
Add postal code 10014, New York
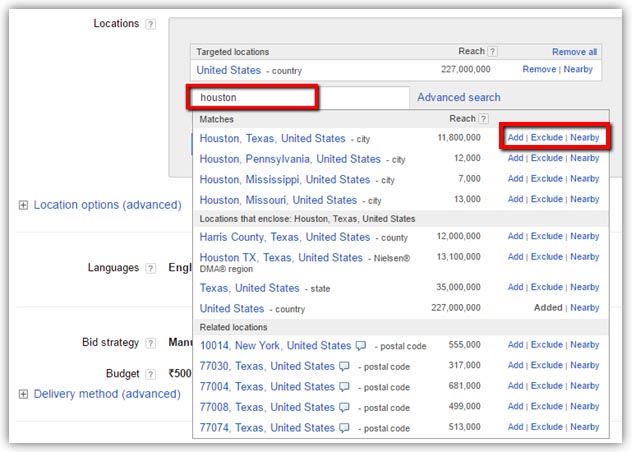(515, 345)
